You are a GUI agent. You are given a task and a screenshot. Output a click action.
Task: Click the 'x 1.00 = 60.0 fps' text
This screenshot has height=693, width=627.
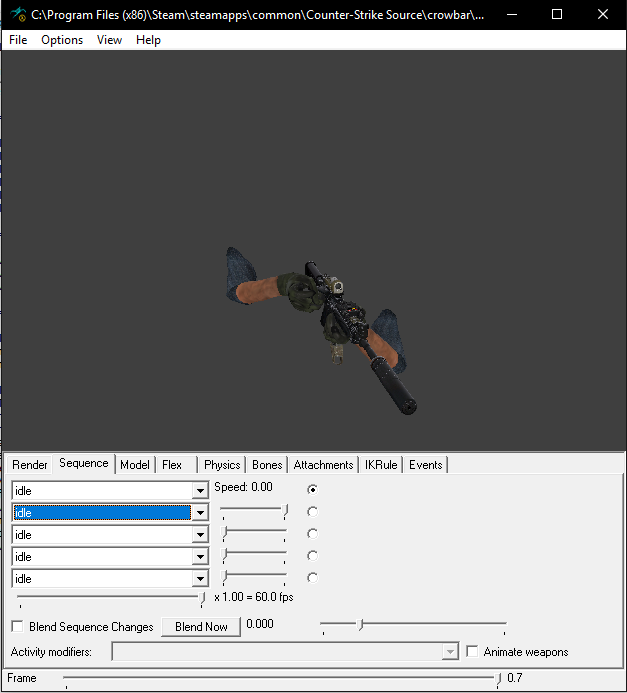(x=254, y=597)
